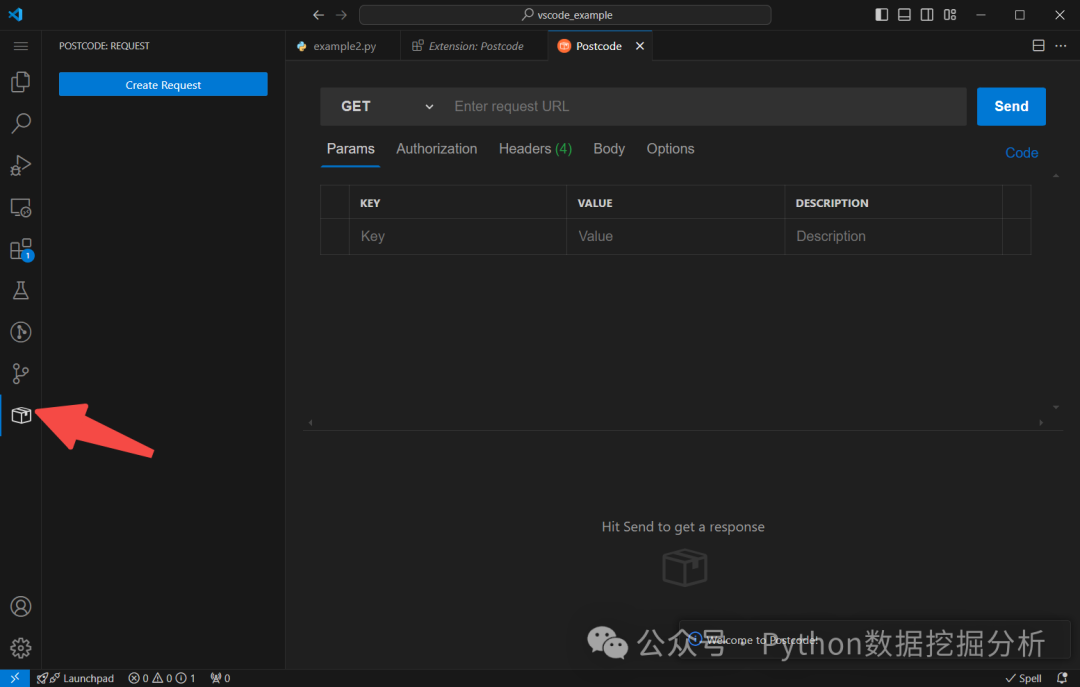Click the ports forwarded status item
1080x687 pixels.
220,678
